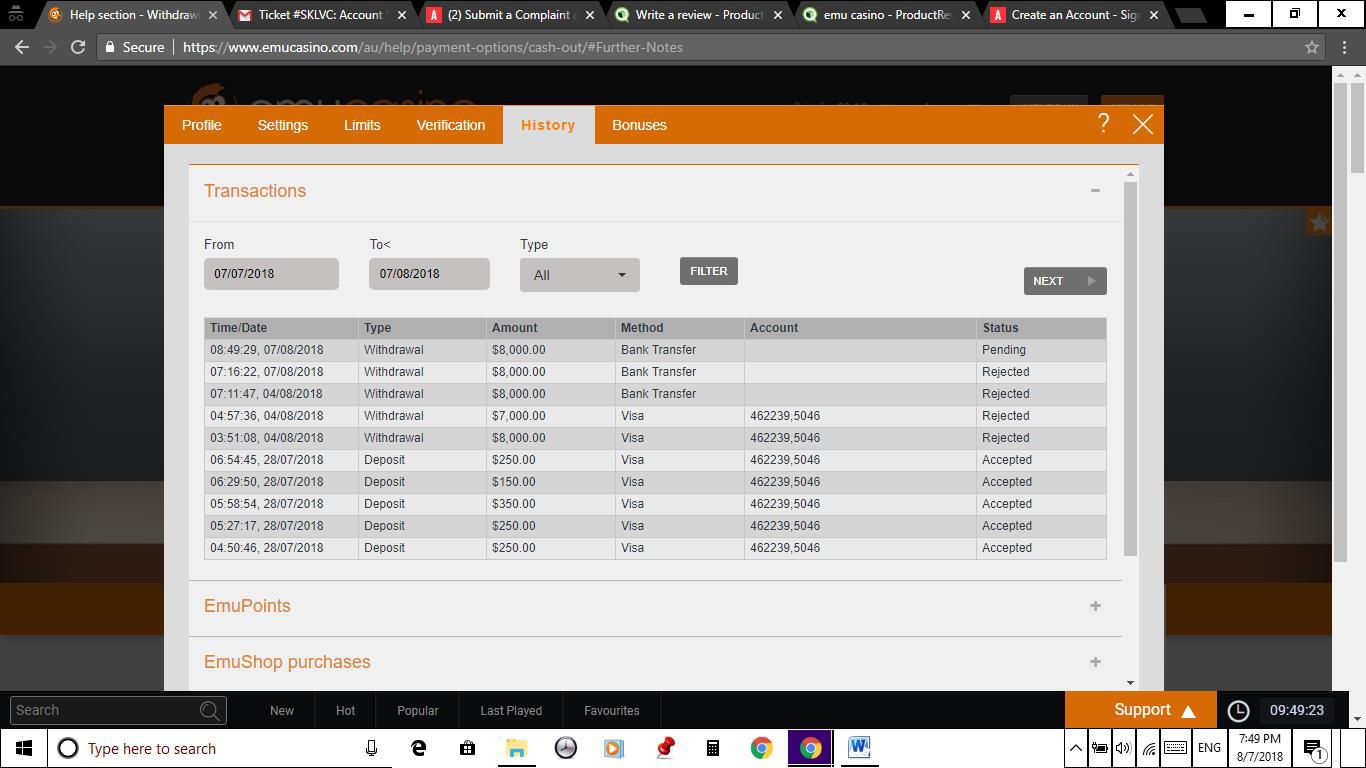Close the Write a review browser tab
Image resolution: width=1366 pixels, height=768 pixels.
tap(777, 15)
